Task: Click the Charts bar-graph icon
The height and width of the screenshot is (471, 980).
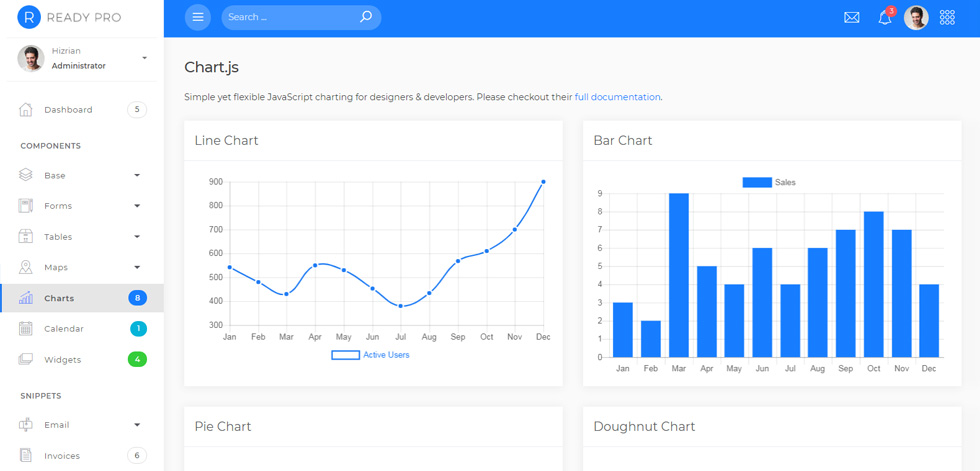Action: [x=26, y=298]
